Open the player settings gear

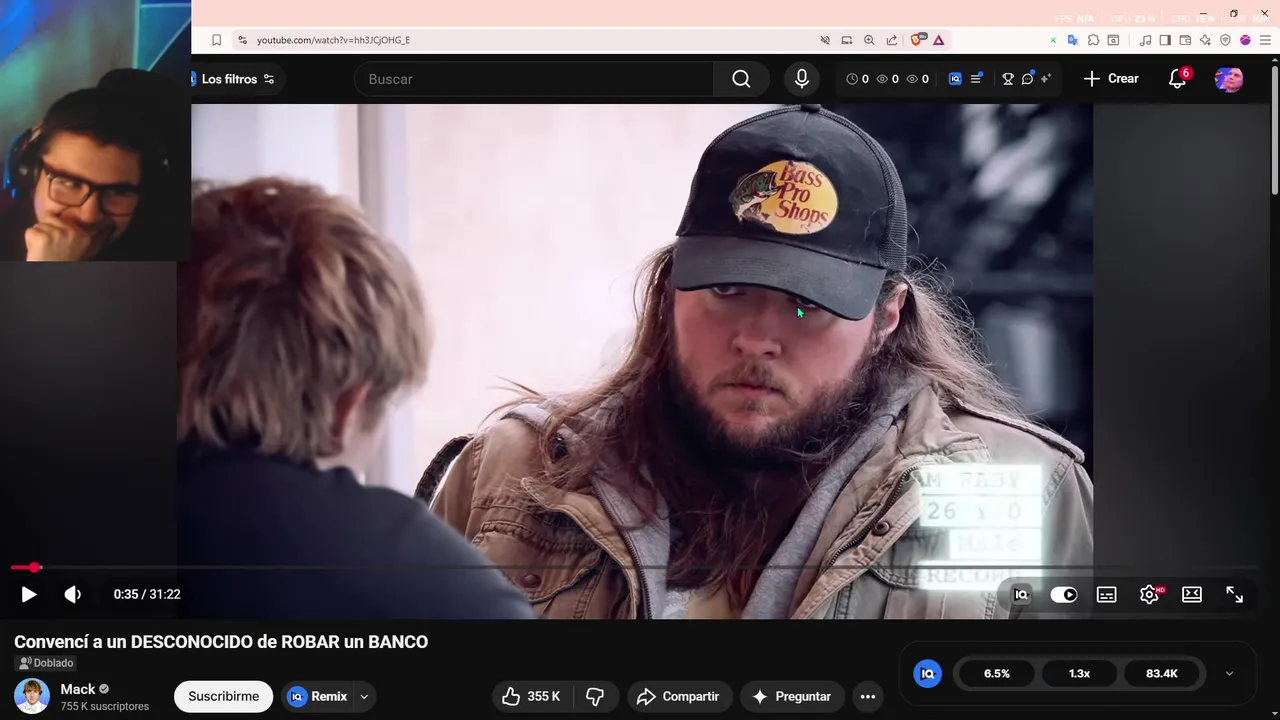coord(1150,594)
